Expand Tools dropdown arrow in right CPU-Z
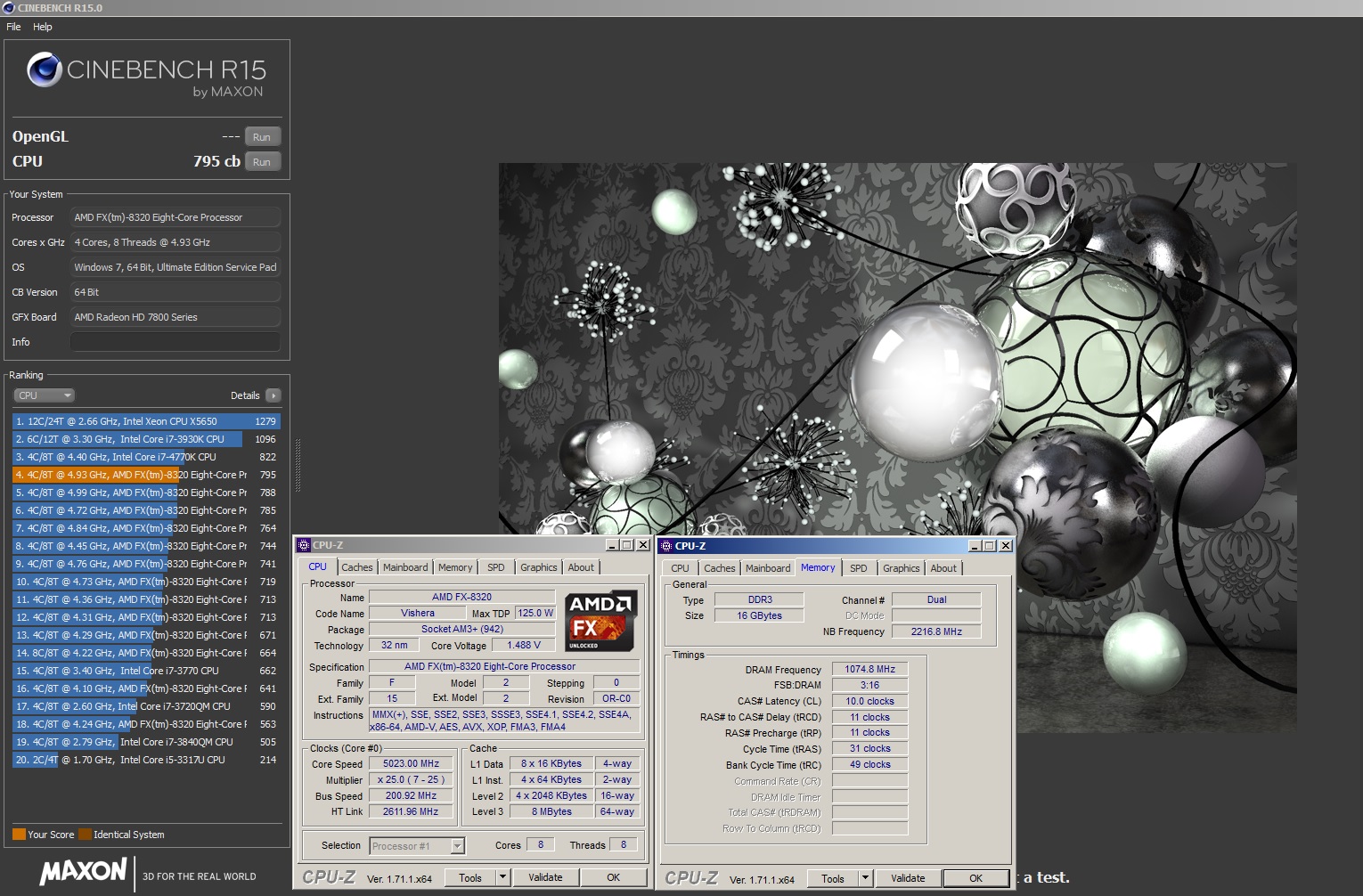Screen dimensions: 1363x896 pyautogui.click(x=865, y=878)
